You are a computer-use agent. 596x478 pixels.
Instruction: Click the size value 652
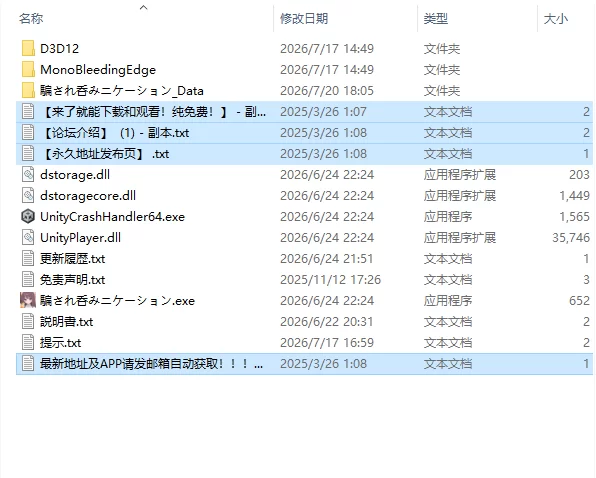[580, 301]
